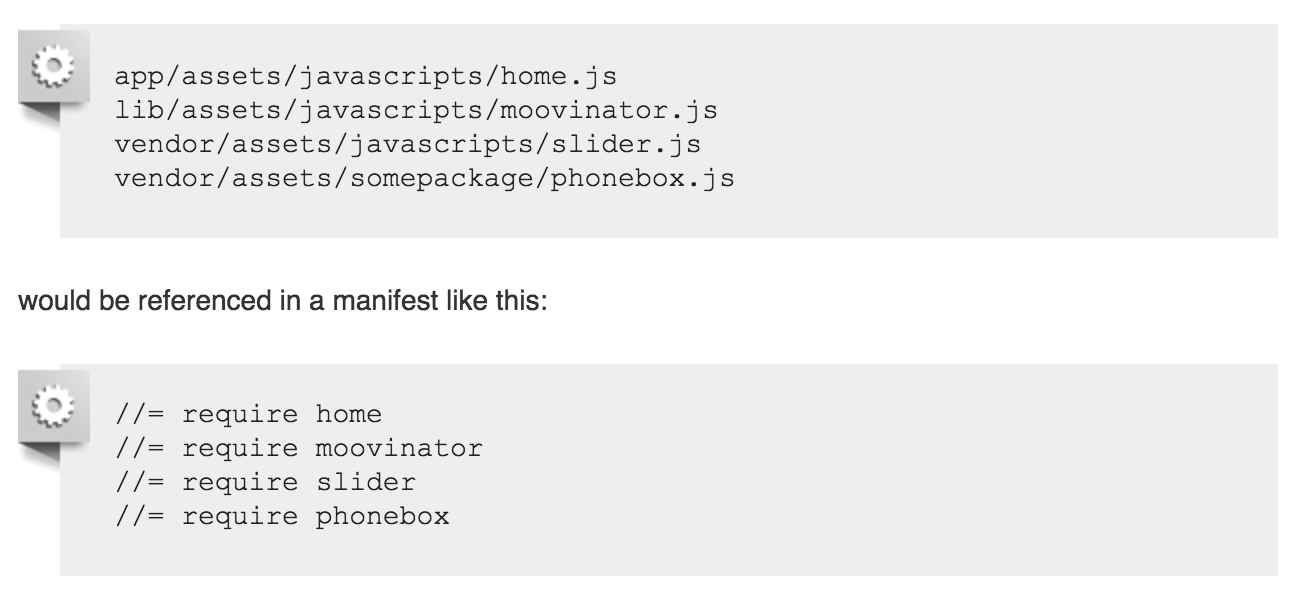The height and width of the screenshot is (608, 1306).
Task: Click the '//= require home' line
Action: coord(249,414)
